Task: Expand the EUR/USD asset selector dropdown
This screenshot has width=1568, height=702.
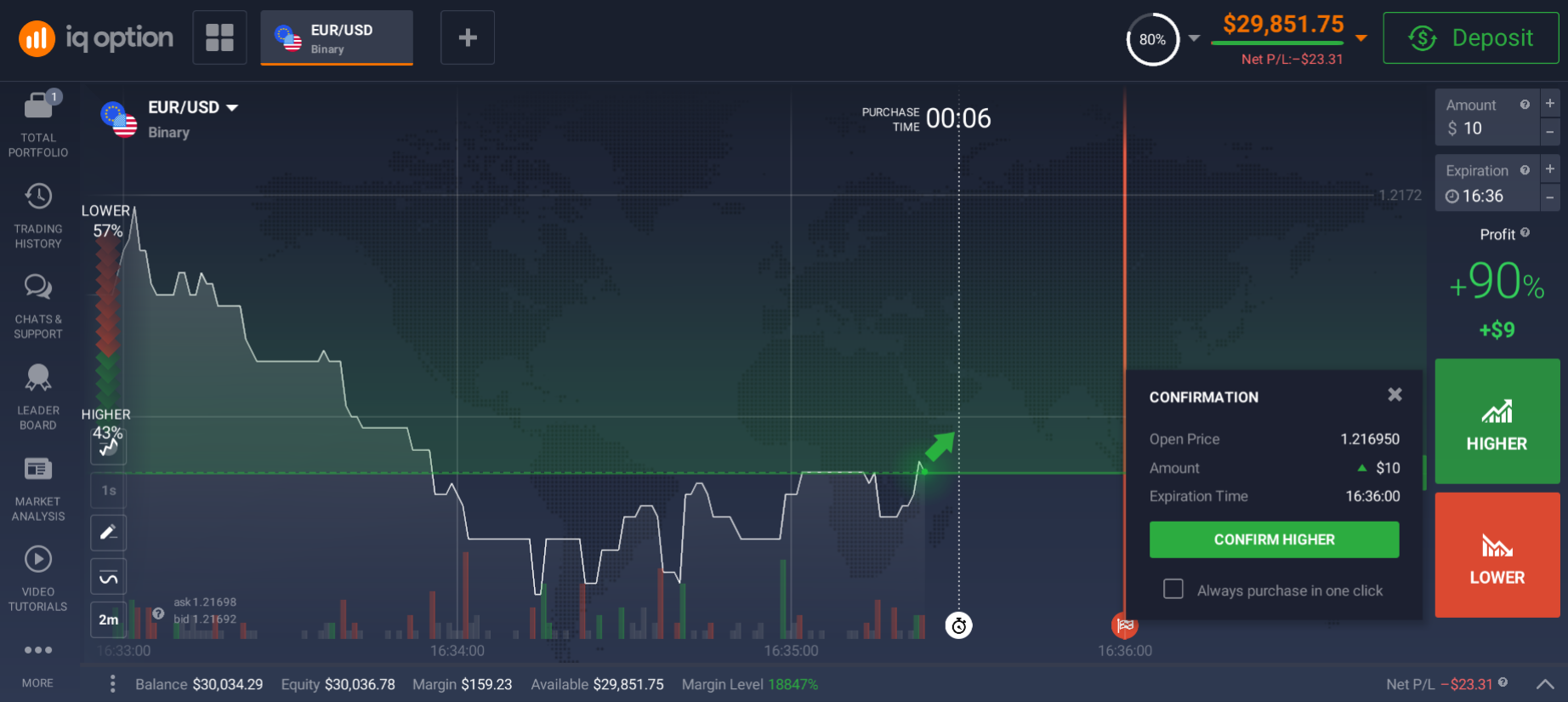Action: [193, 108]
